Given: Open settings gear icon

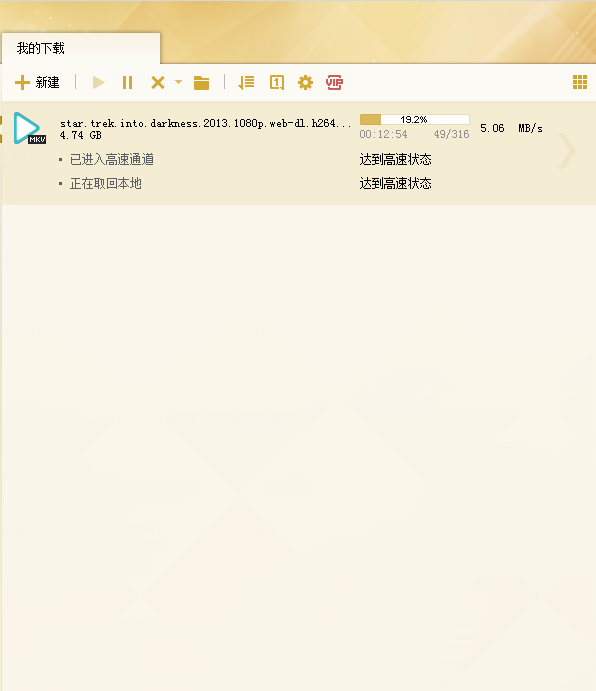Looking at the screenshot, I should pos(305,82).
